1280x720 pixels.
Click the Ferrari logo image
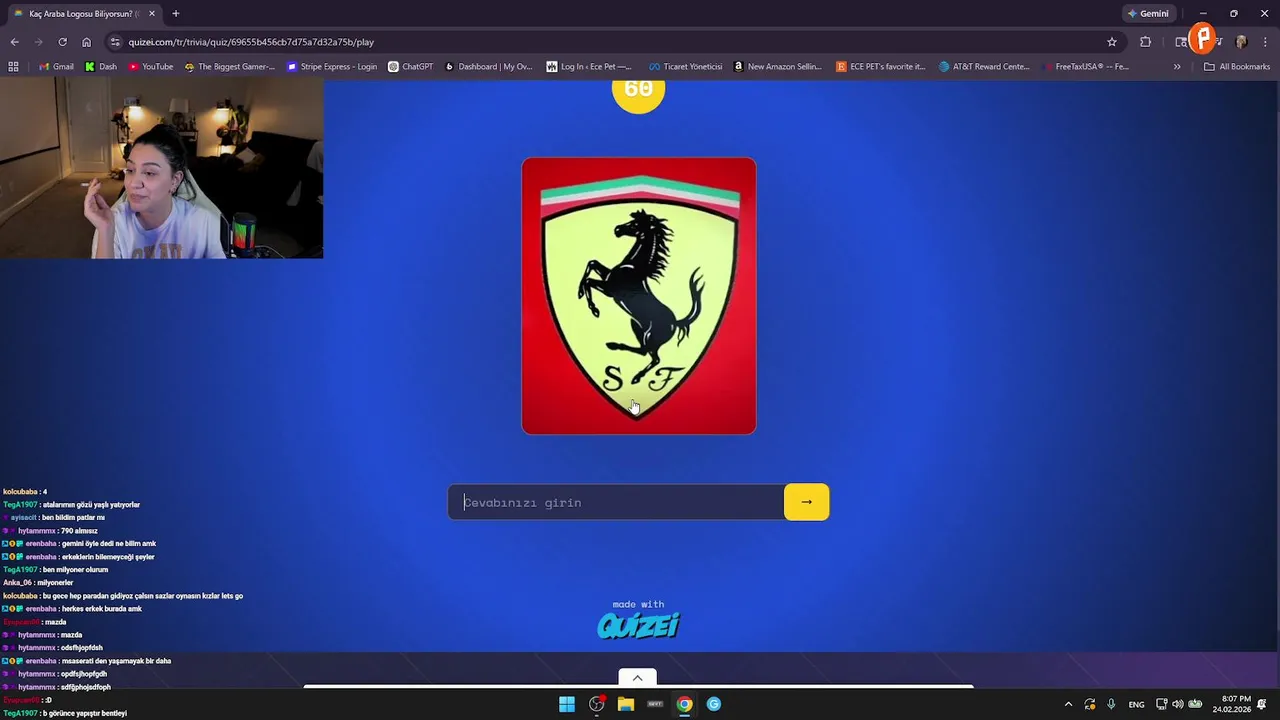pos(639,296)
